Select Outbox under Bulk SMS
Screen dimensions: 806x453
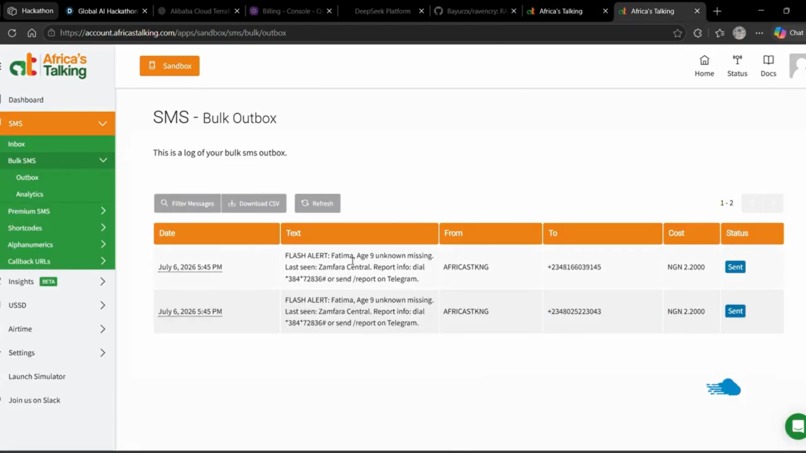point(27,177)
